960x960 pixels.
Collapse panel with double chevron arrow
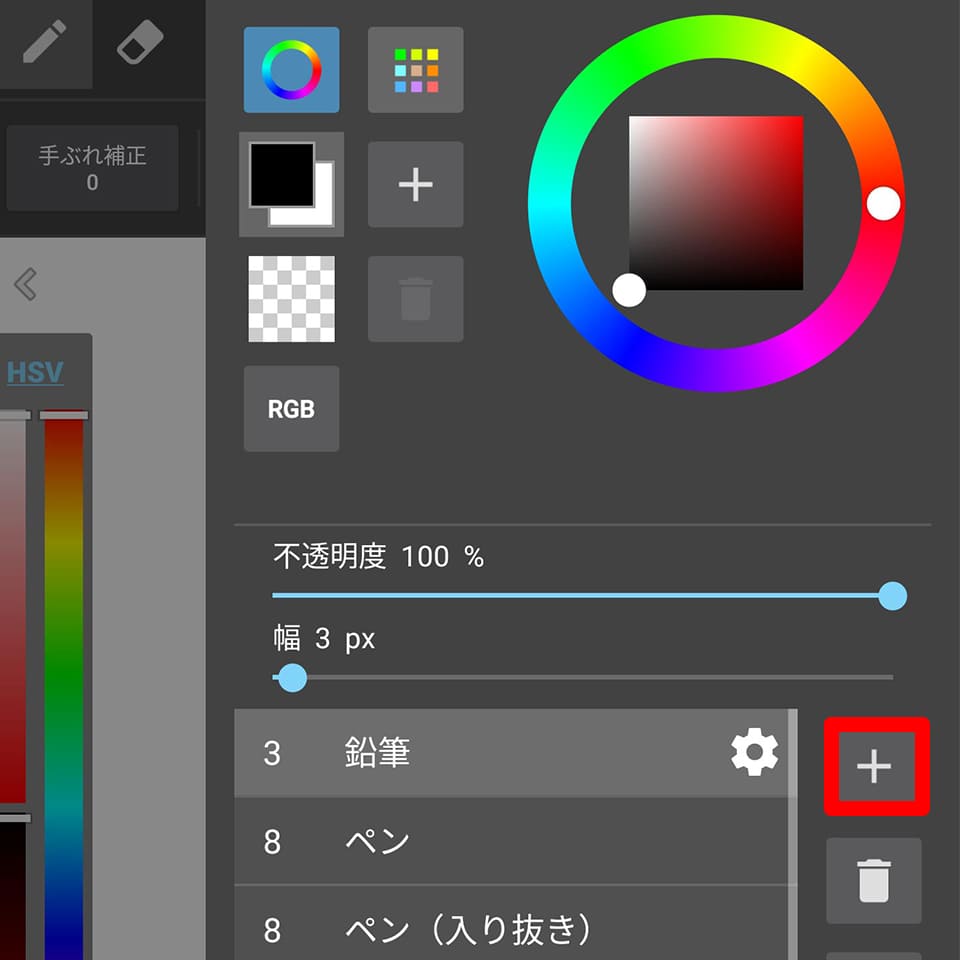pyautogui.click(x=26, y=284)
